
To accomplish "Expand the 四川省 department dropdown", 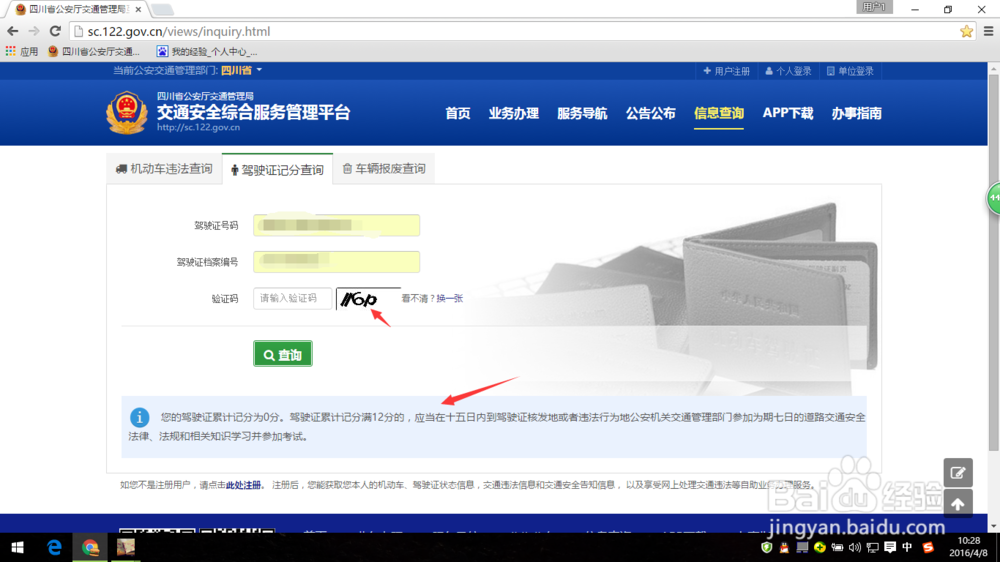I will tap(241, 70).
